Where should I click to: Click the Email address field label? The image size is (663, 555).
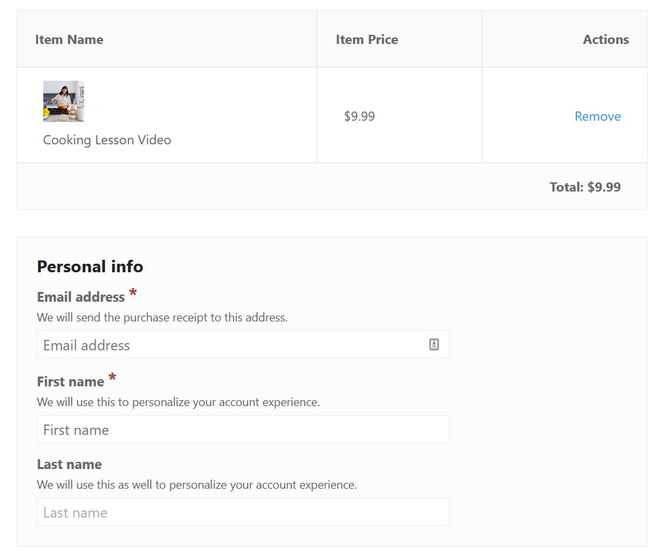(81, 297)
